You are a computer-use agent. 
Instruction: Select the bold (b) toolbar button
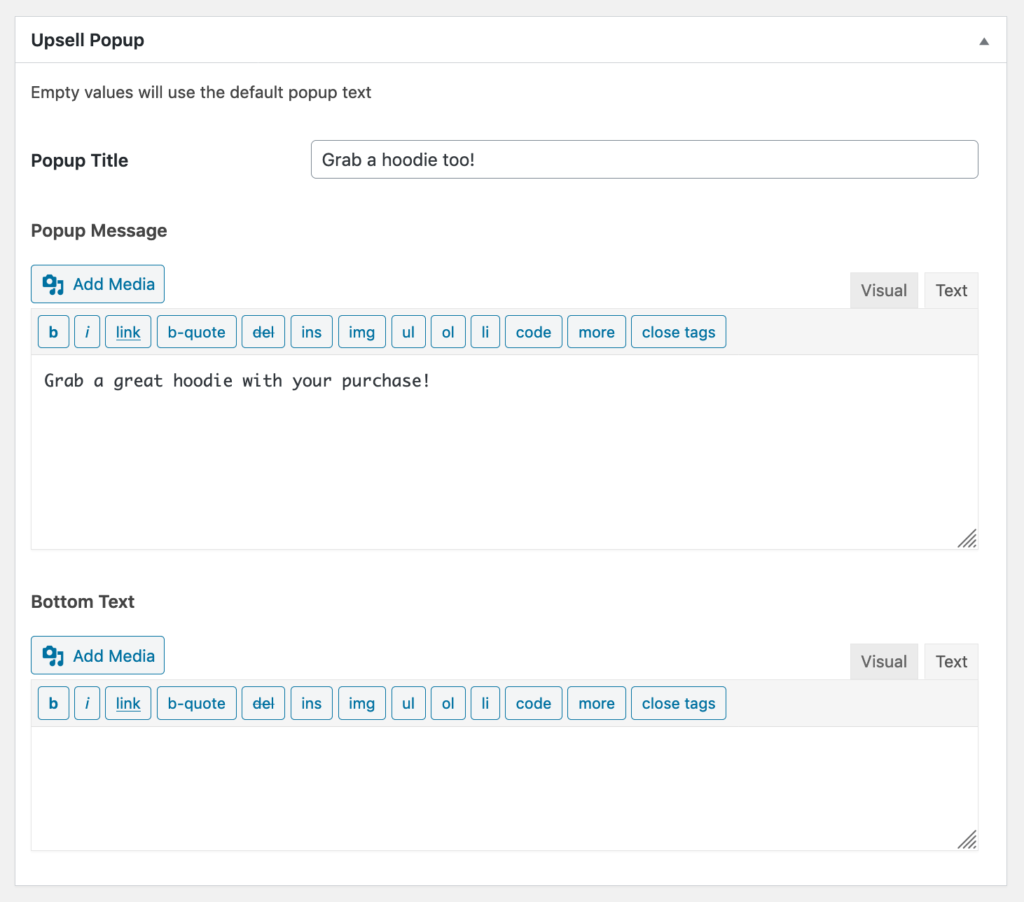(53, 331)
